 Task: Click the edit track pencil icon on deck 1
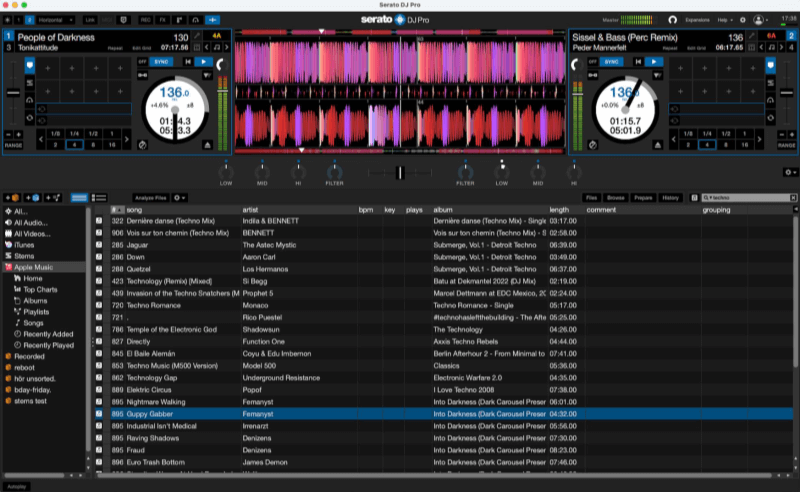click(197, 37)
